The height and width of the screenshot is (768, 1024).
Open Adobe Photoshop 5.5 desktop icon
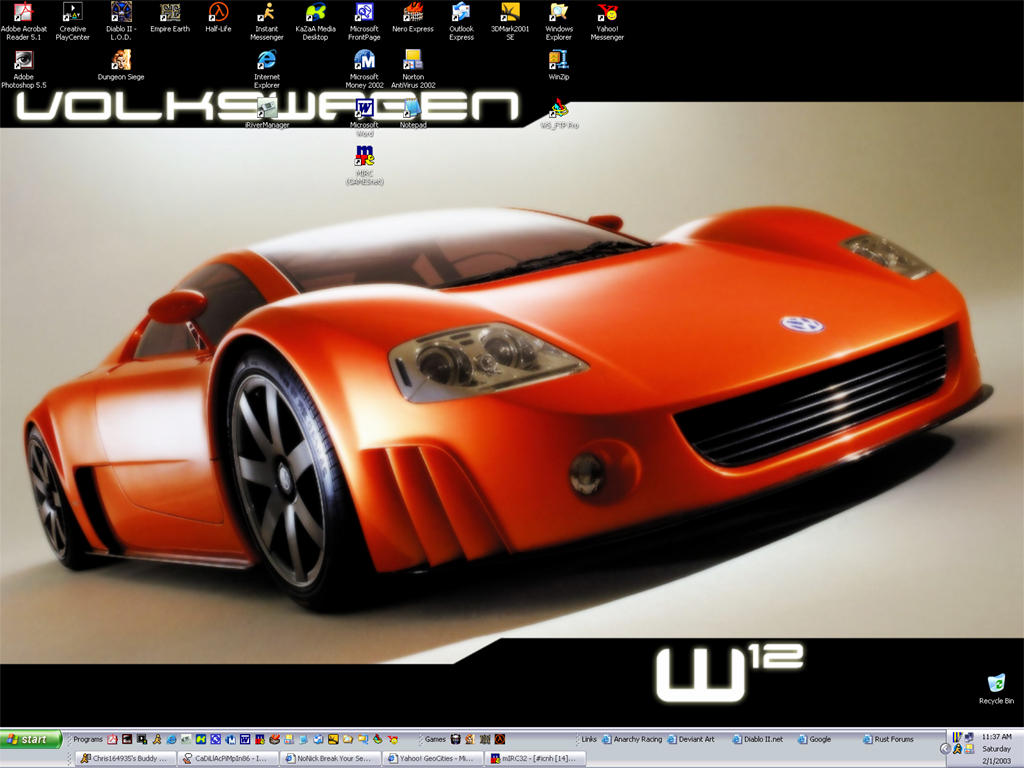point(24,70)
